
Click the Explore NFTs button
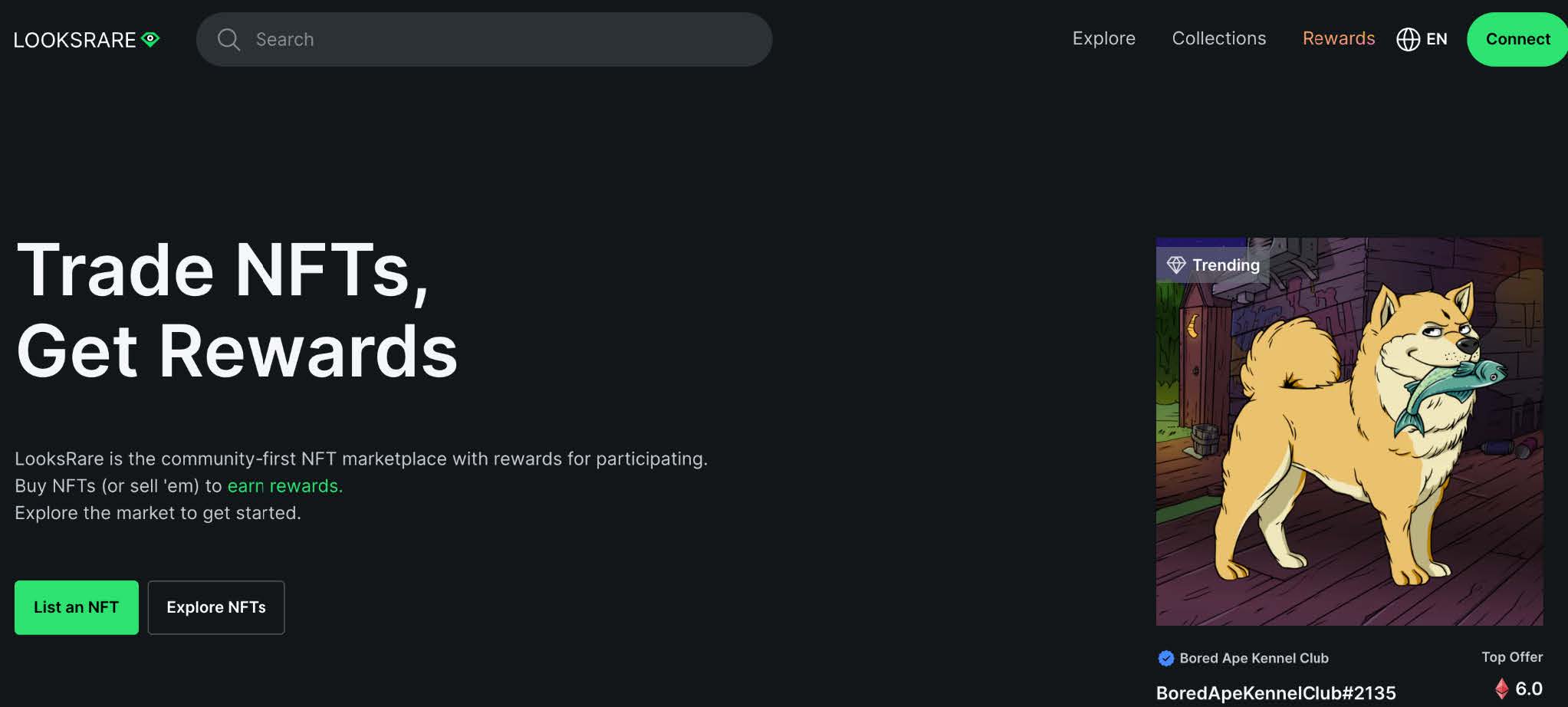216,607
